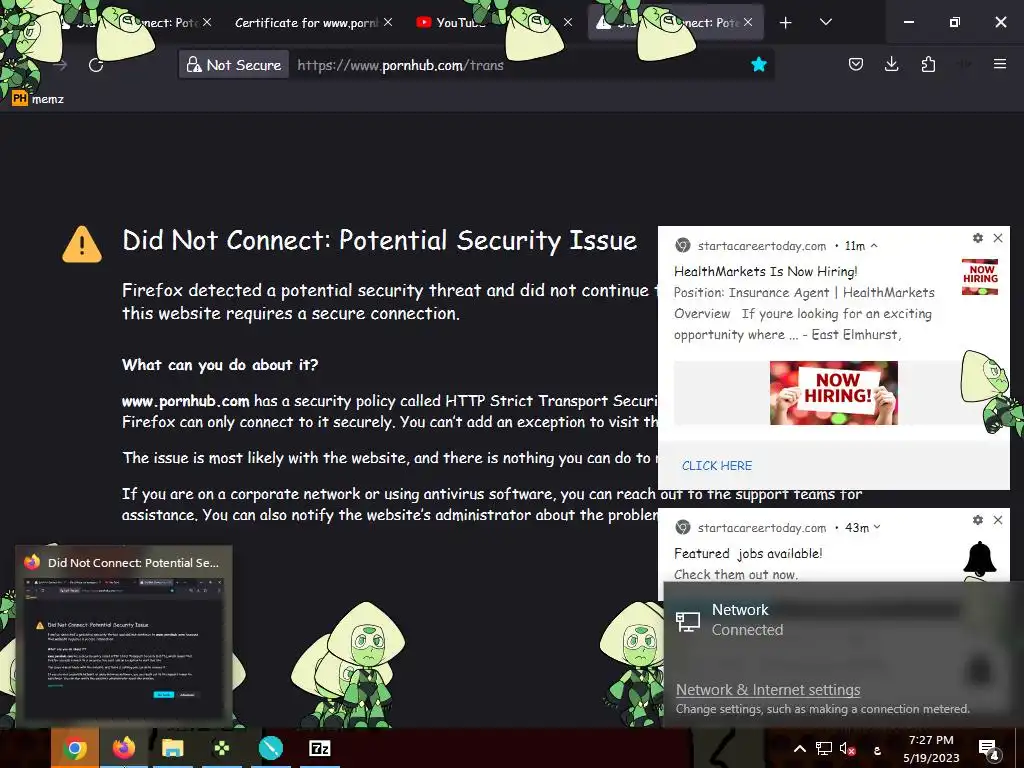Image resolution: width=1024 pixels, height=768 pixels.
Task: Open Network & Internet settings link
Action: pos(767,690)
